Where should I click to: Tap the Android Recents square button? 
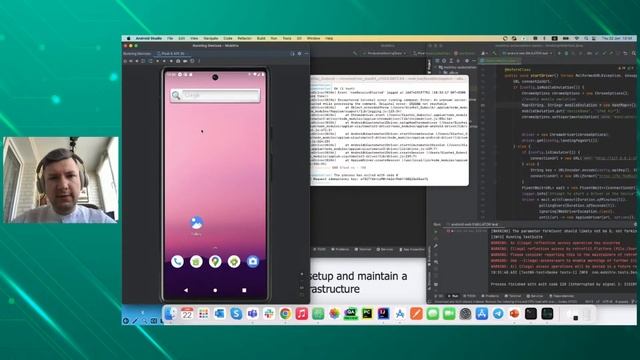coord(244,290)
